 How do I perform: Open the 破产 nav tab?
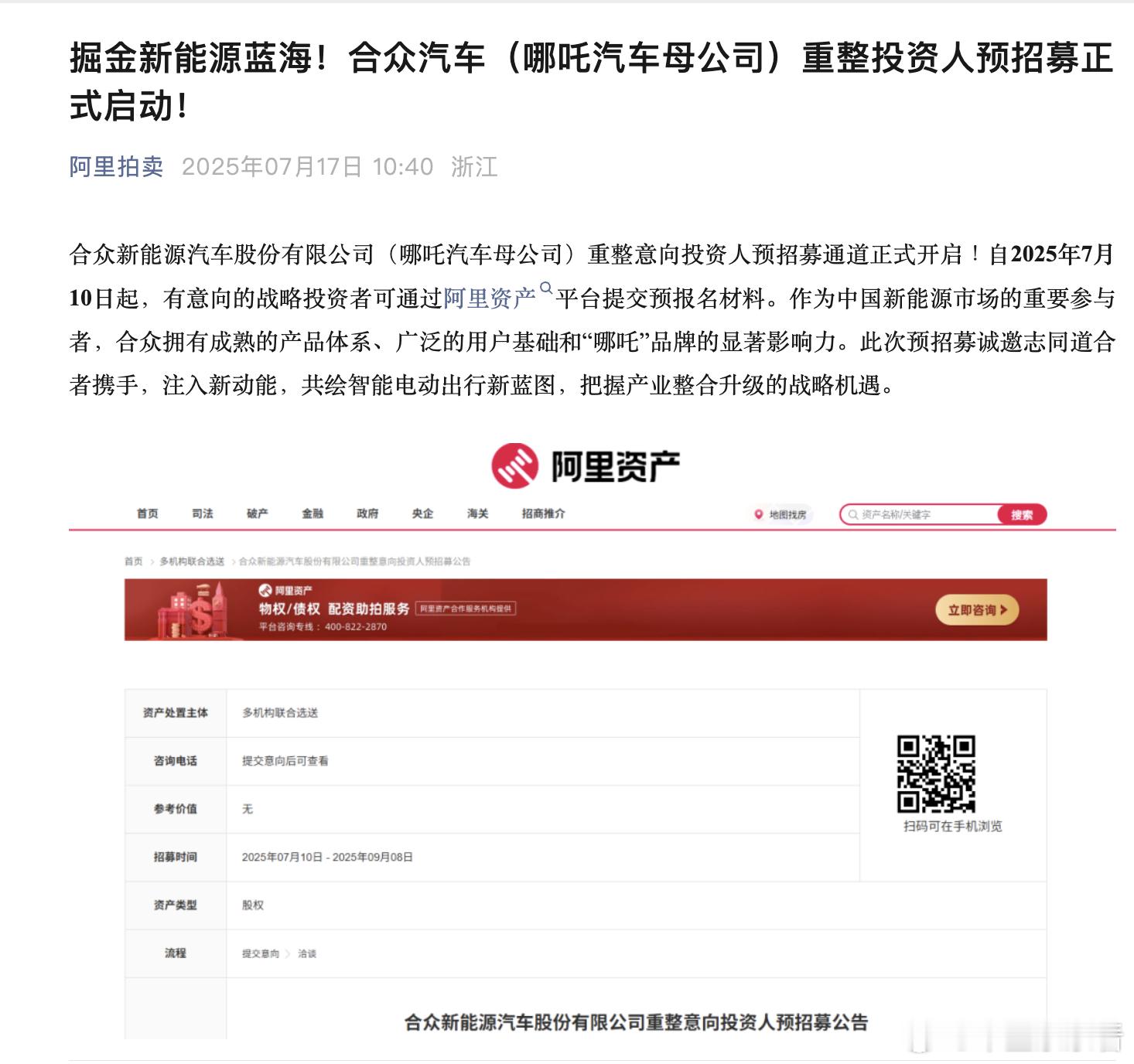click(x=257, y=513)
